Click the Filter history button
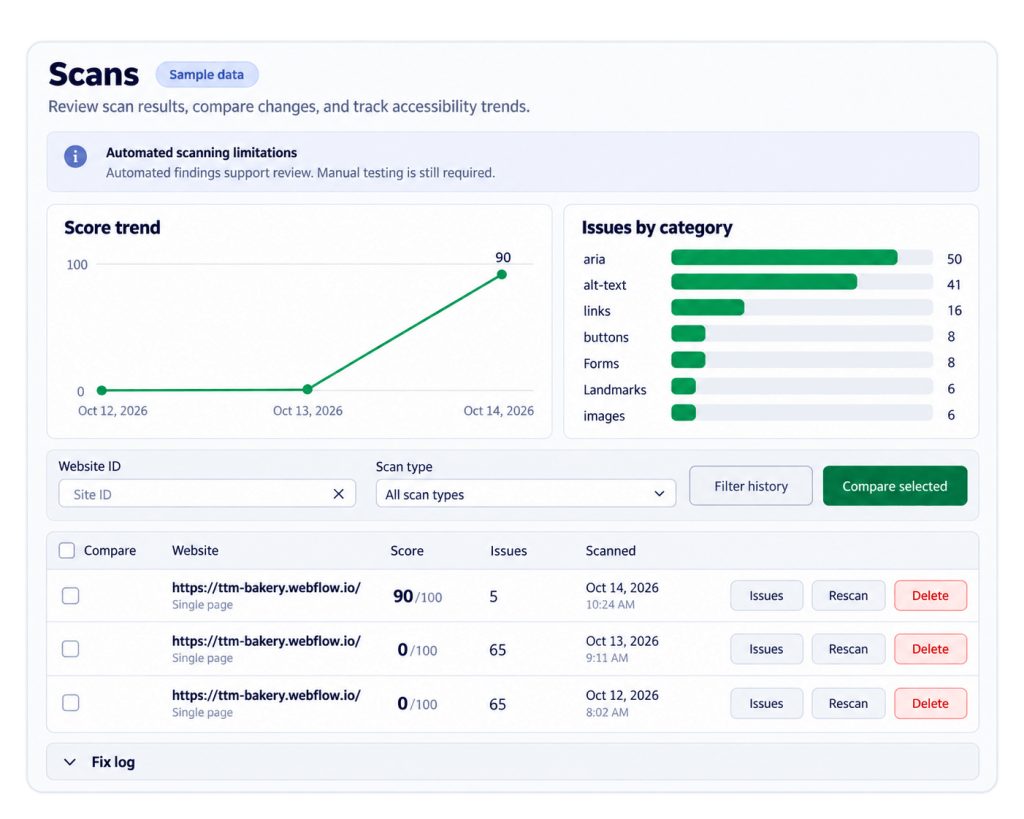 pyautogui.click(x=751, y=486)
